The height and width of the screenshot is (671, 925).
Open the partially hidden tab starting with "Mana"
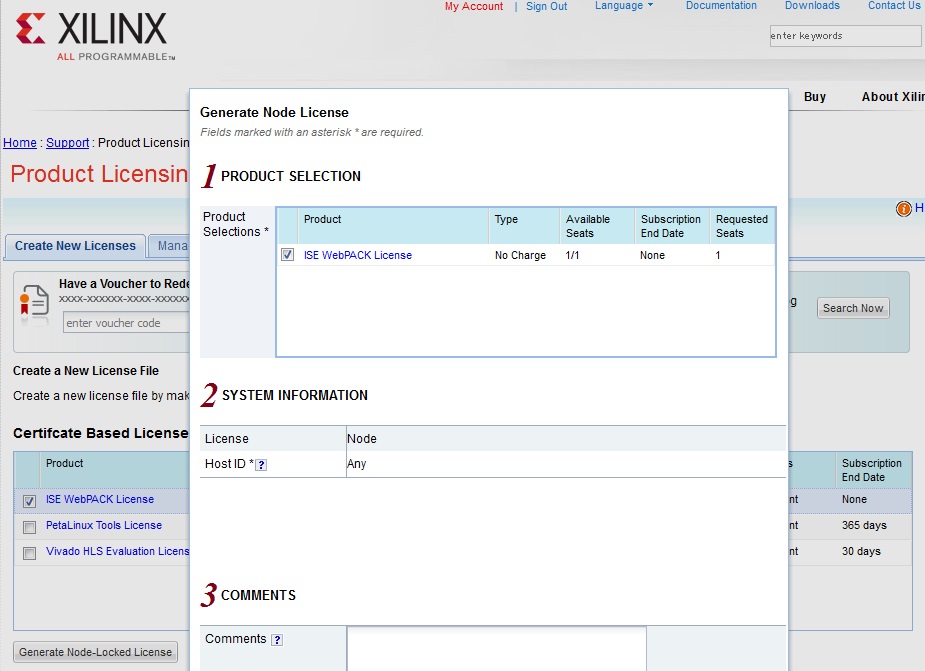pyautogui.click(x=170, y=246)
